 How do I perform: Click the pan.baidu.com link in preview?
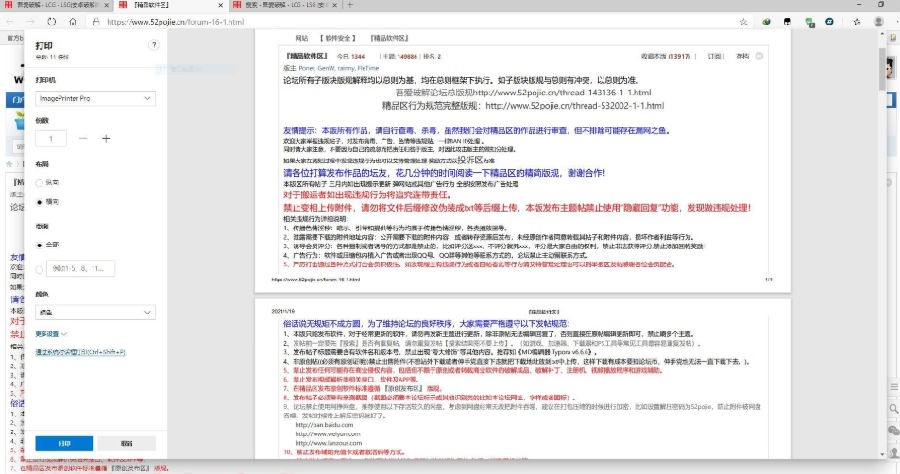(324, 425)
